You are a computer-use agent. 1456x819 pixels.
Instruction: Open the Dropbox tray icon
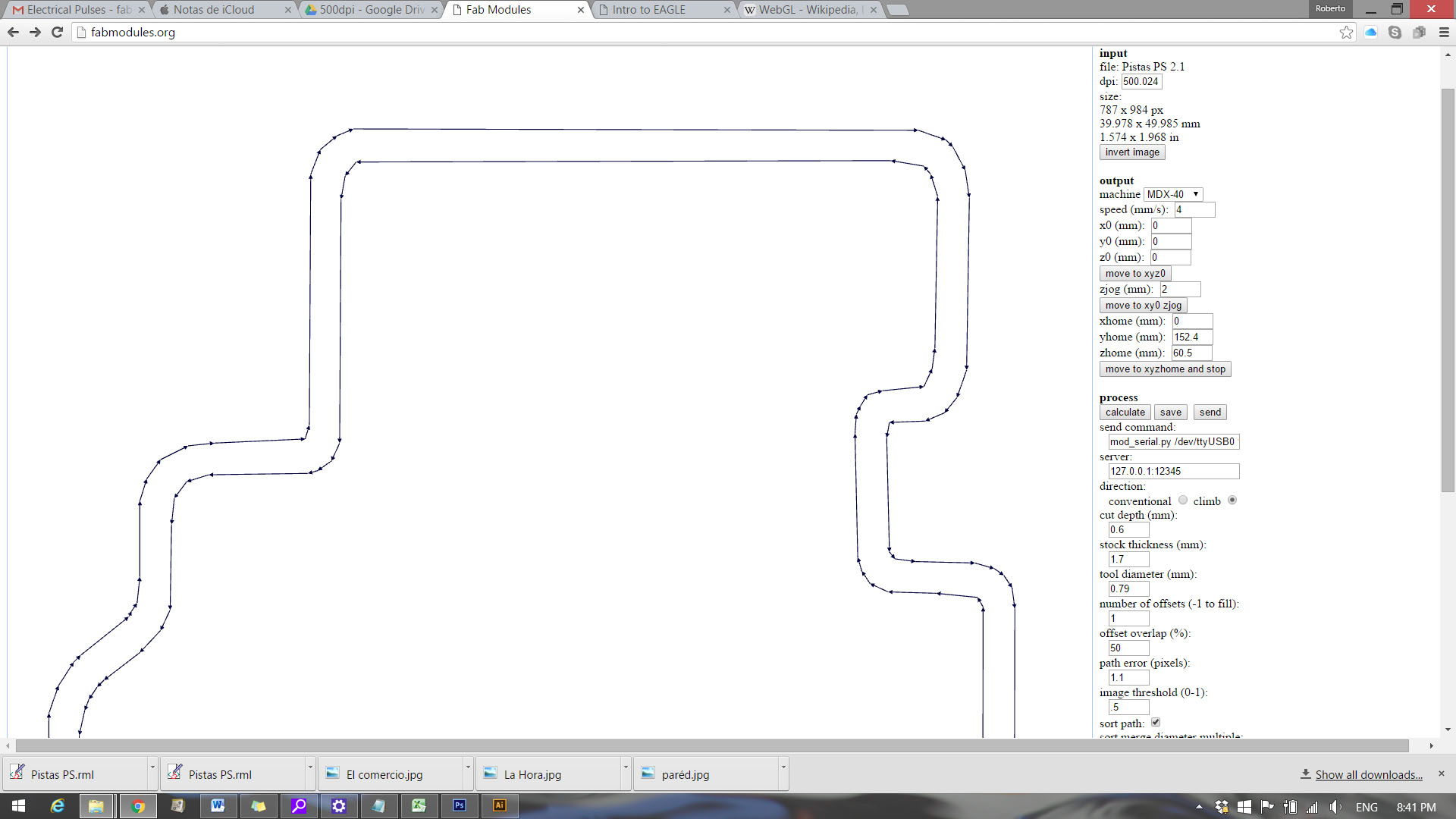[x=1221, y=807]
